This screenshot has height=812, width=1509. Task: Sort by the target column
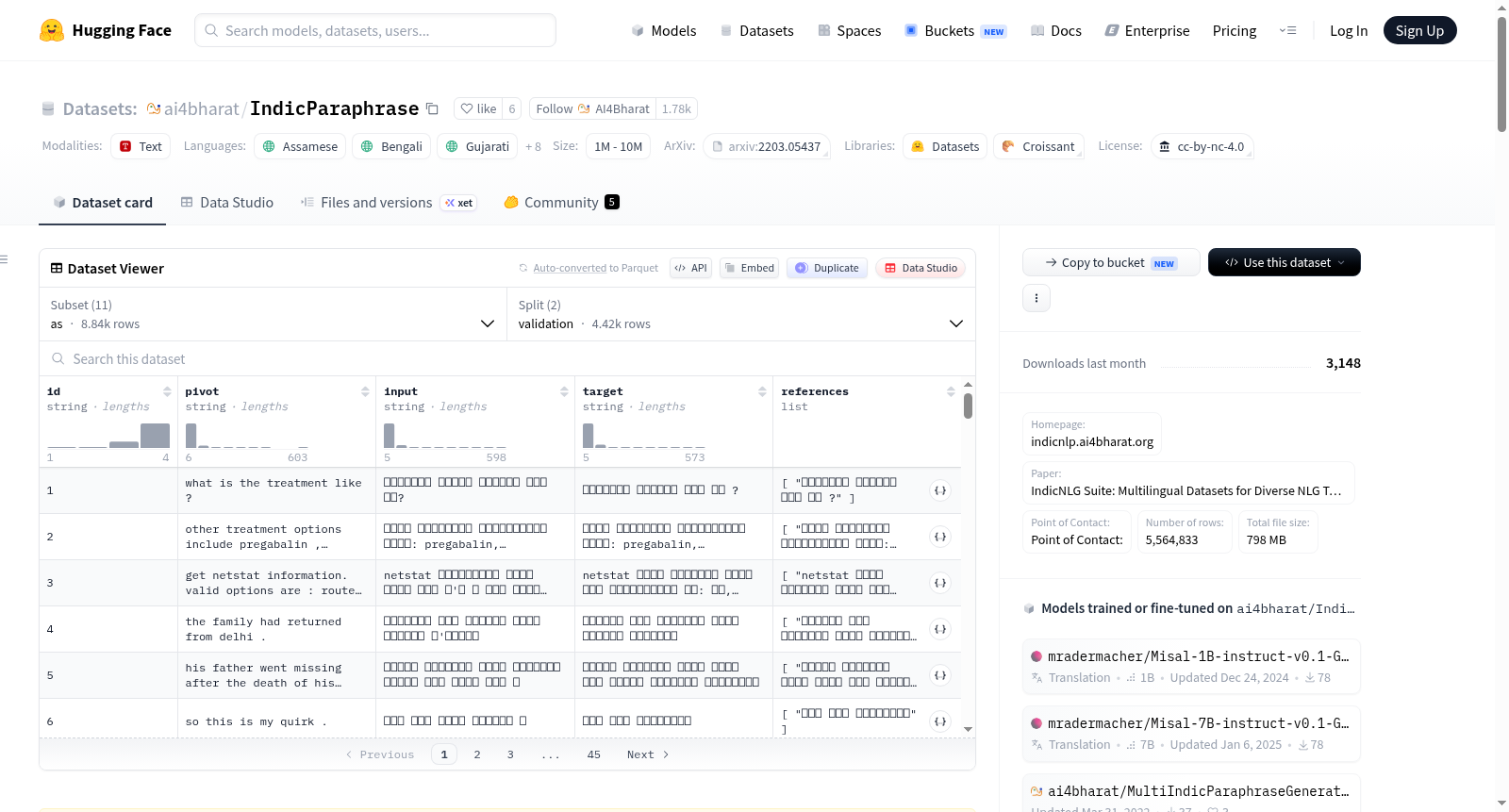[762, 391]
